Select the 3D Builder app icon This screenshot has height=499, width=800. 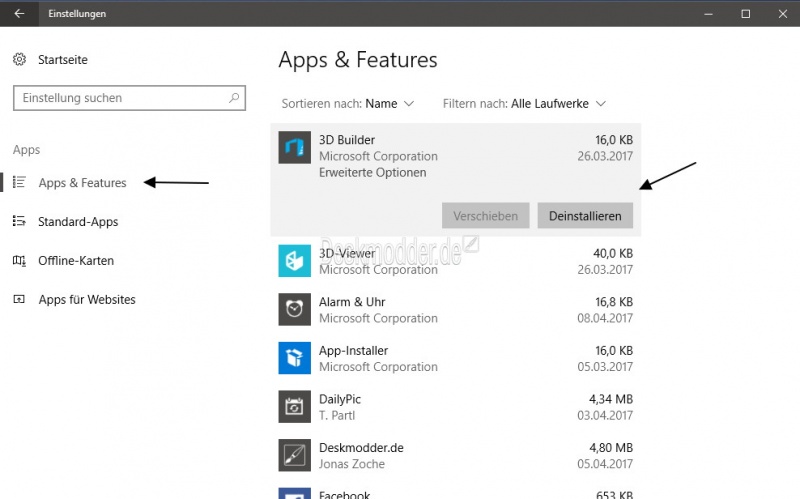(294, 147)
